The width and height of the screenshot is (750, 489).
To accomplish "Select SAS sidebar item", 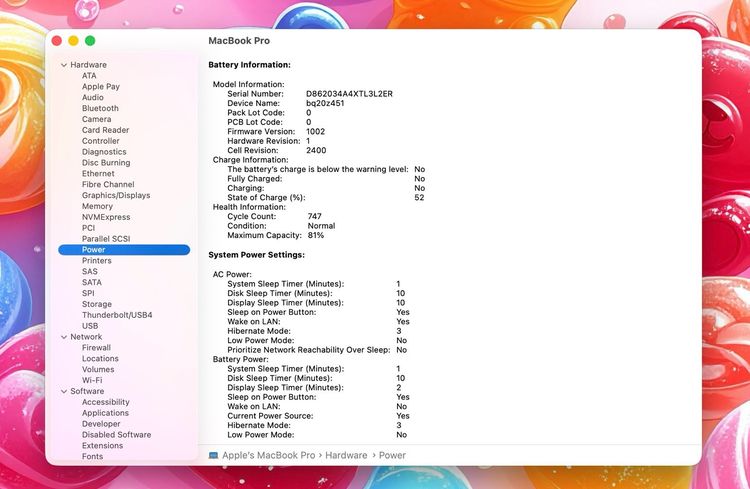I will click(x=89, y=271).
